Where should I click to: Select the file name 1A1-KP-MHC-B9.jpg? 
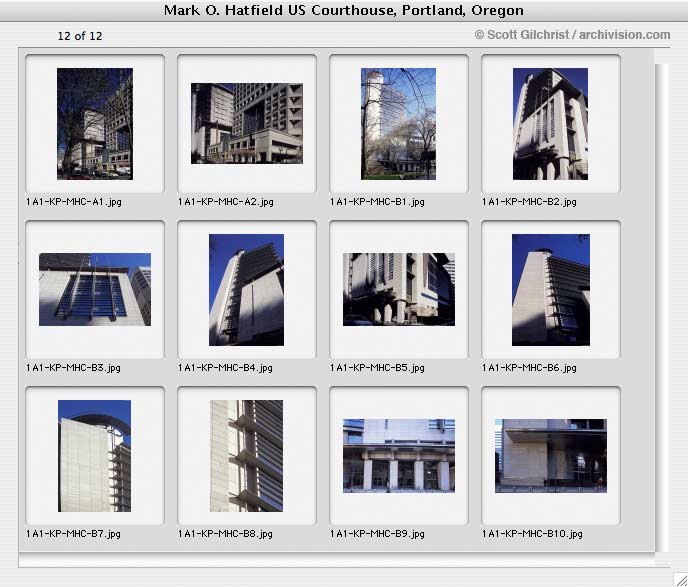pyautogui.click(x=377, y=534)
